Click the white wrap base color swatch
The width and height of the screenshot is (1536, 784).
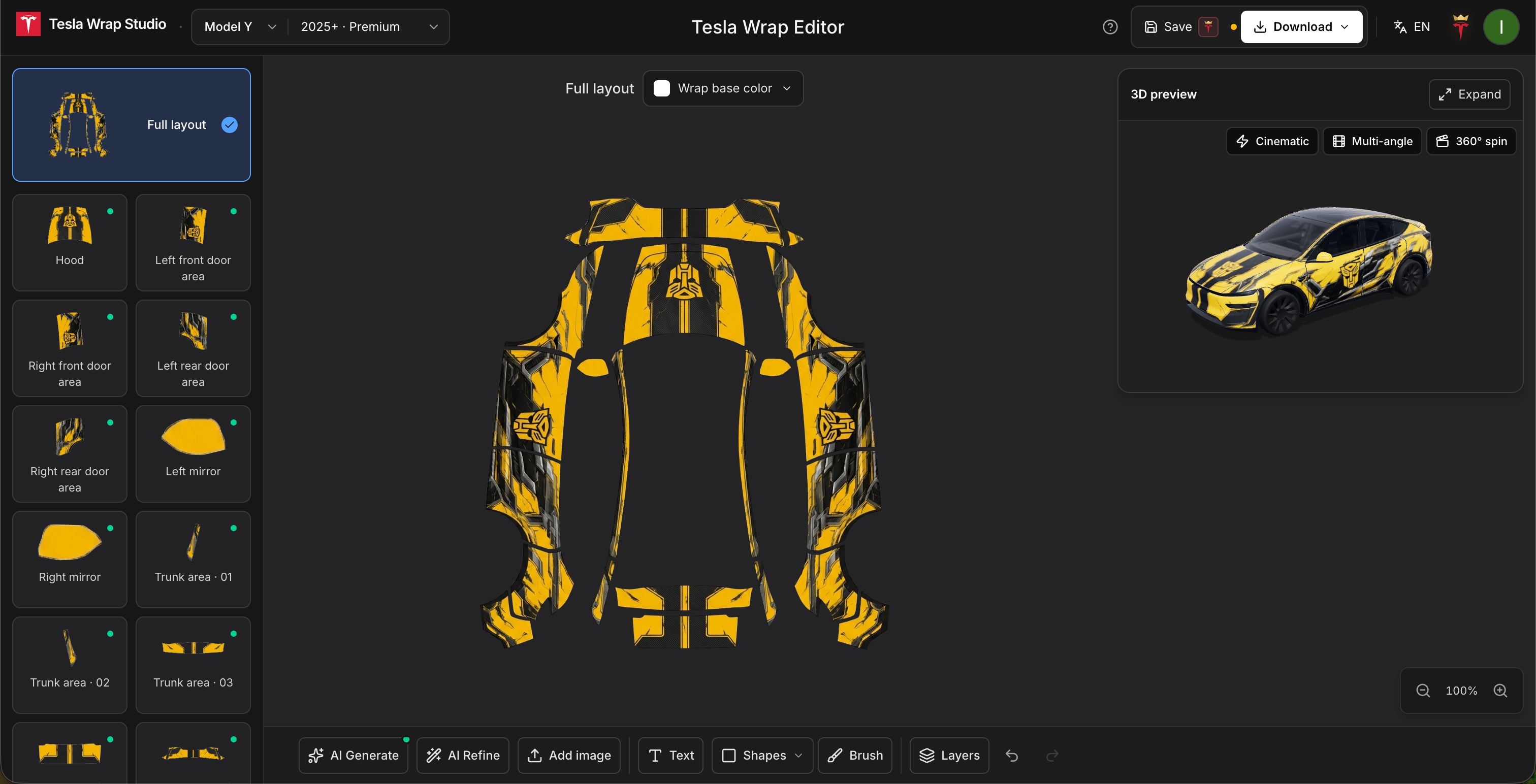tap(661, 88)
